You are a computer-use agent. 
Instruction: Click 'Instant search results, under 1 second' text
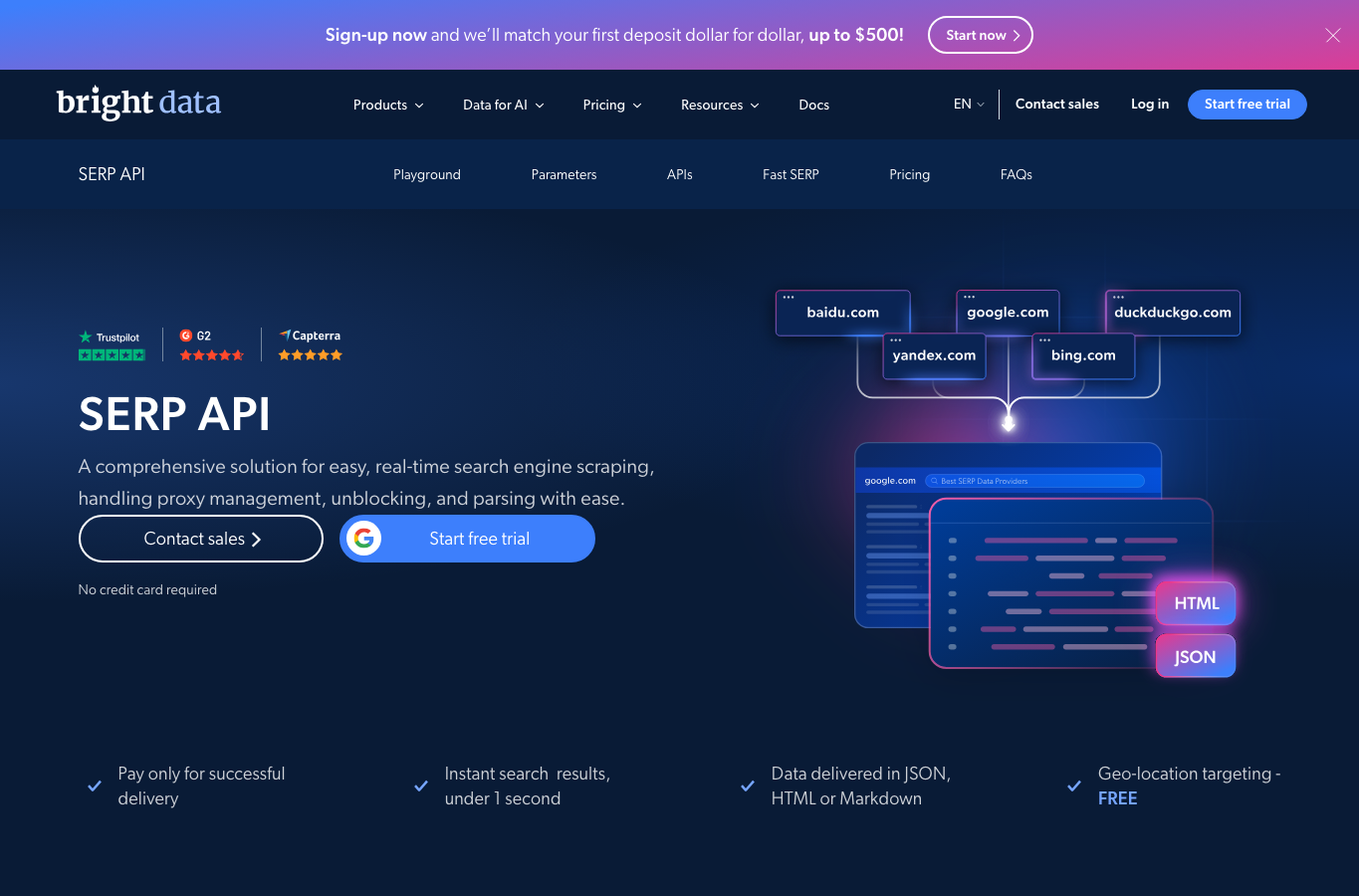click(528, 785)
